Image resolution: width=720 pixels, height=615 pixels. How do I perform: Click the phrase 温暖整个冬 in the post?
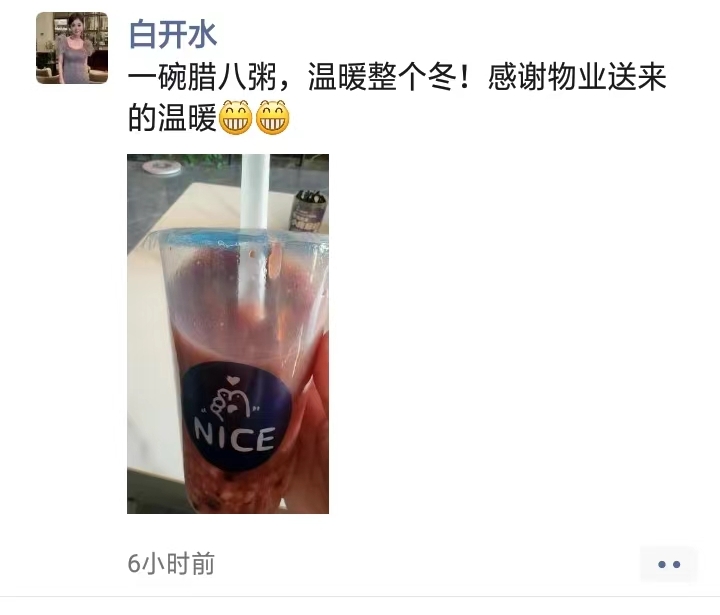click(382, 77)
